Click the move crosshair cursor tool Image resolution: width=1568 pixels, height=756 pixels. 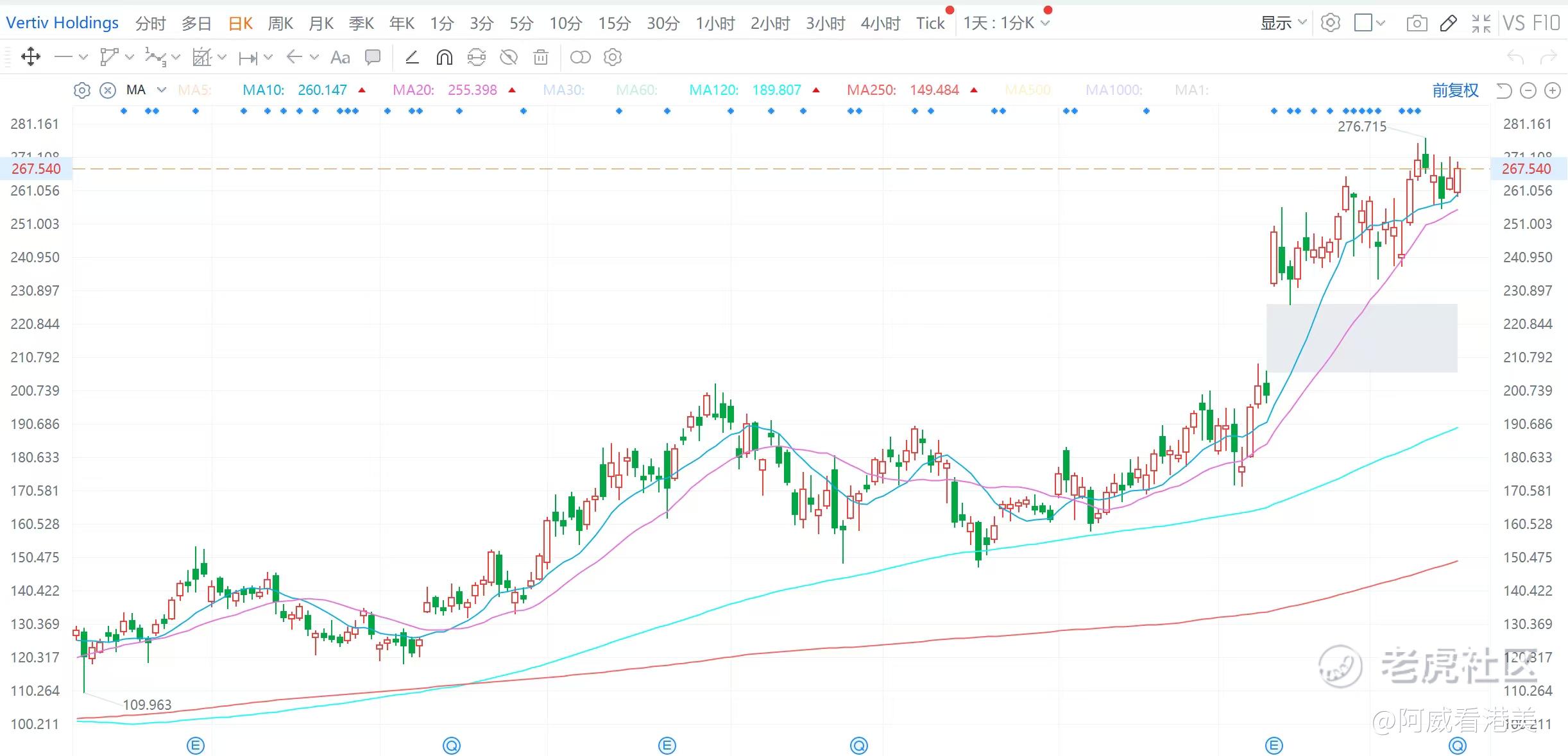31,57
